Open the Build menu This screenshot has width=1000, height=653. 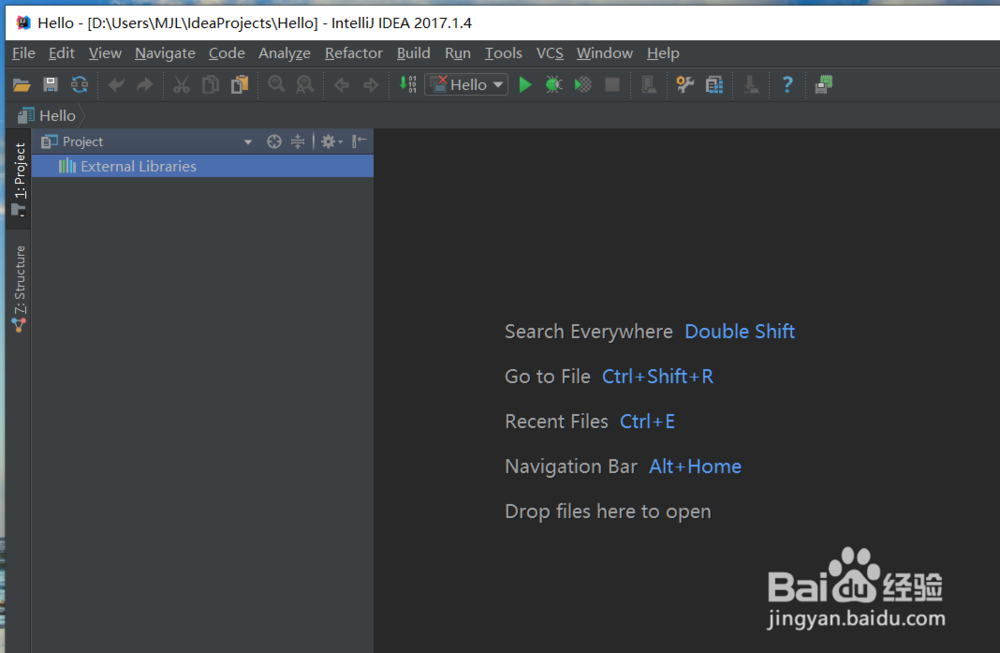(x=414, y=54)
